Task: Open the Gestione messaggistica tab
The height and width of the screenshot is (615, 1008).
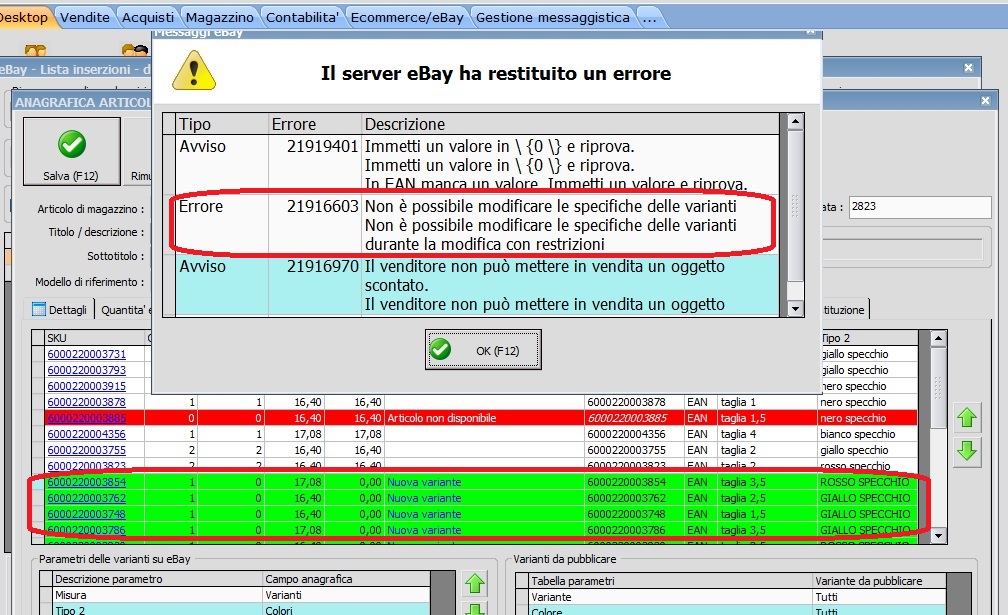Action: [553, 17]
